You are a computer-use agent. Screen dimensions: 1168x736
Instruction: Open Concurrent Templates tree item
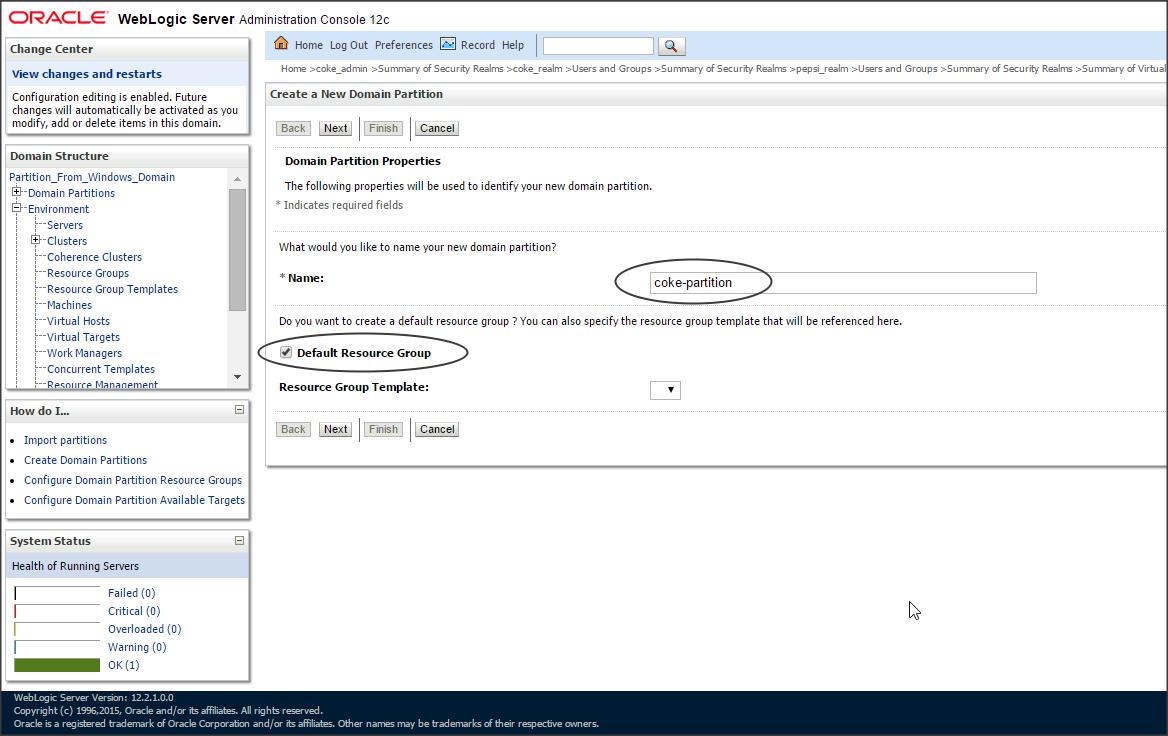pos(101,369)
